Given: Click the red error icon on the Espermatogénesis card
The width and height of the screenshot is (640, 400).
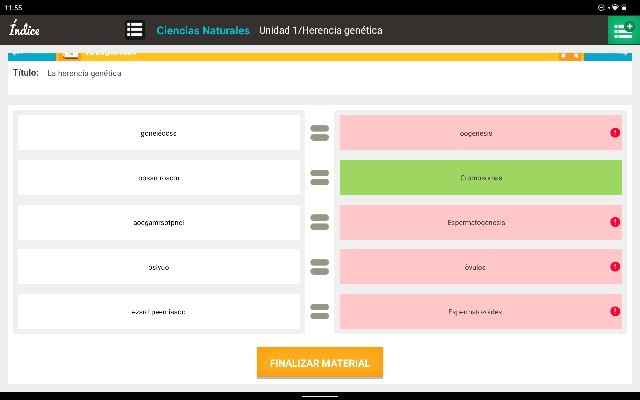Looking at the screenshot, I should coord(614,222).
